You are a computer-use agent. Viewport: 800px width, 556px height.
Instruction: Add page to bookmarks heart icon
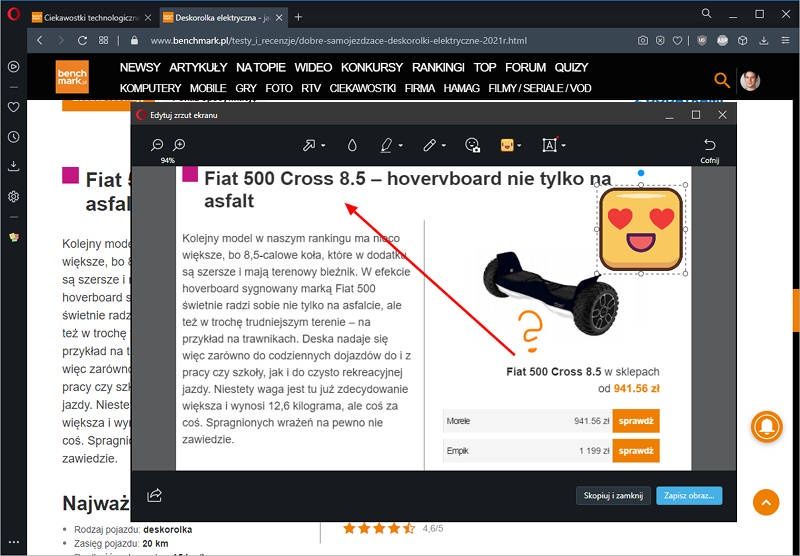[677, 40]
